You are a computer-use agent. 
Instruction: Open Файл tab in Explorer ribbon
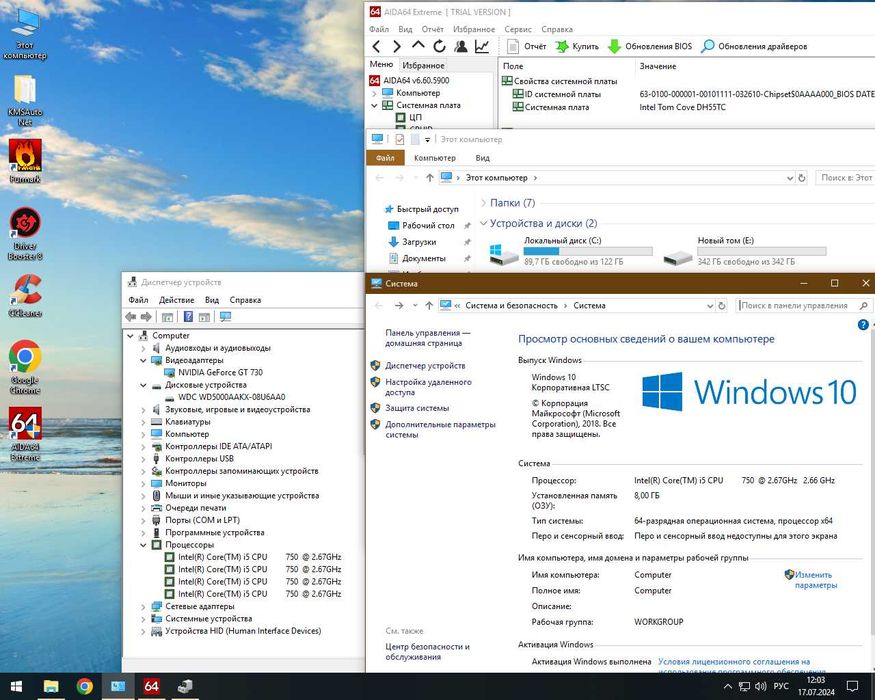pyautogui.click(x=385, y=158)
